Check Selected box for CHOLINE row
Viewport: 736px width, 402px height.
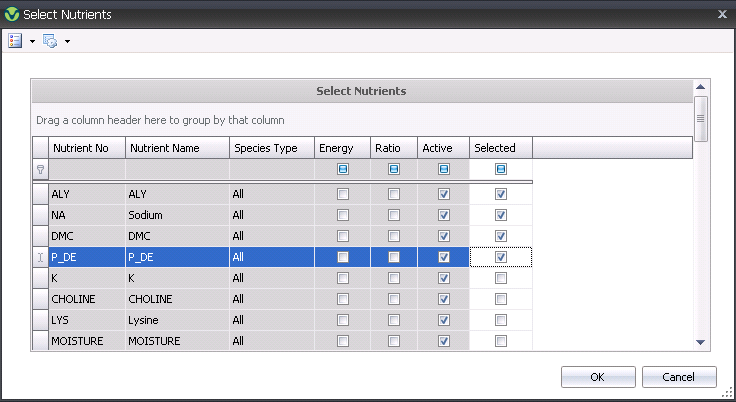pyautogui.click(x=501, y=299)
